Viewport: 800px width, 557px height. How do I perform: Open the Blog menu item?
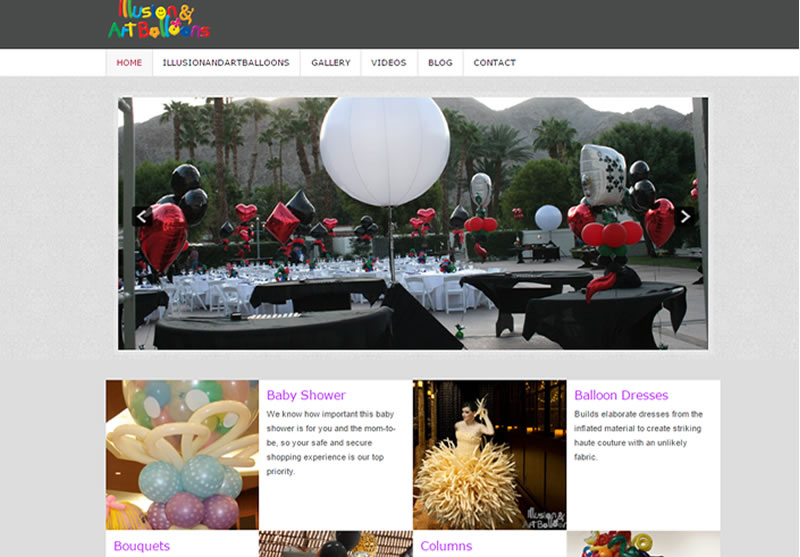440,63
